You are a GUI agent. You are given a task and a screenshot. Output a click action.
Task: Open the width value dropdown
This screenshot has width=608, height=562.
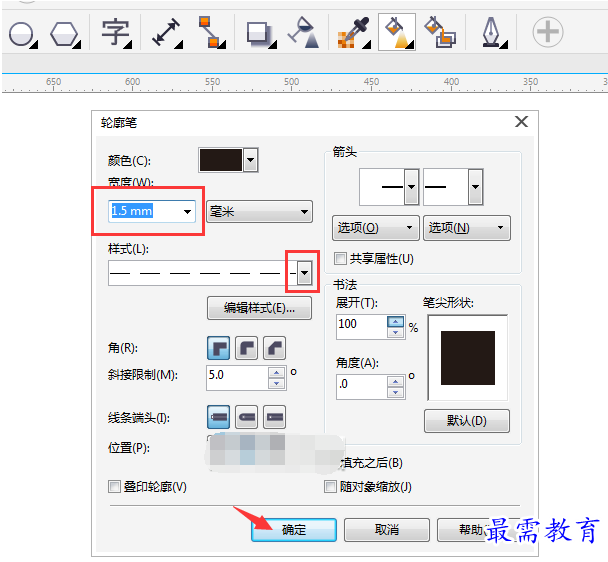tap(187, 211)
